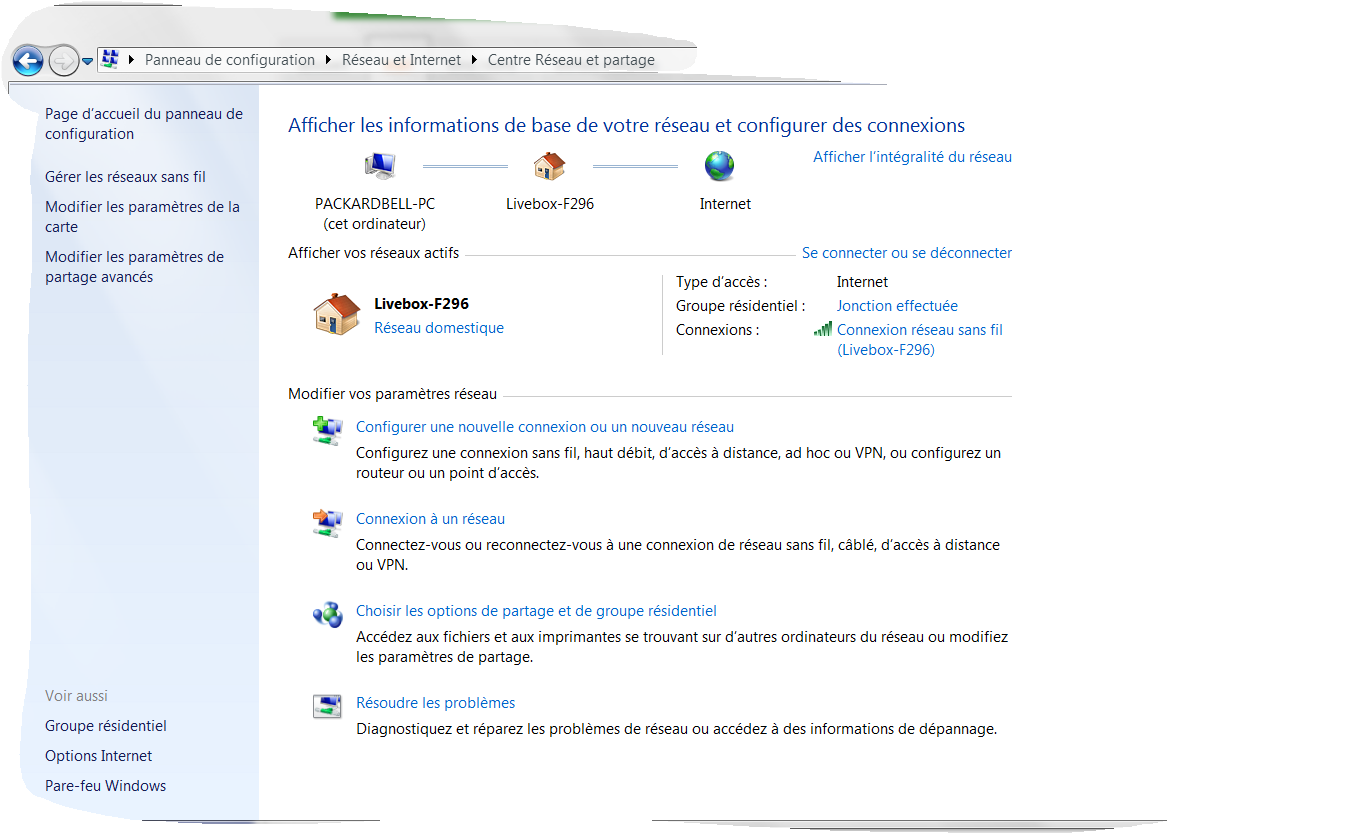
Task: Open the recent pages dropdown arrow
Action: pyautogui.click(x=87, y=61)
